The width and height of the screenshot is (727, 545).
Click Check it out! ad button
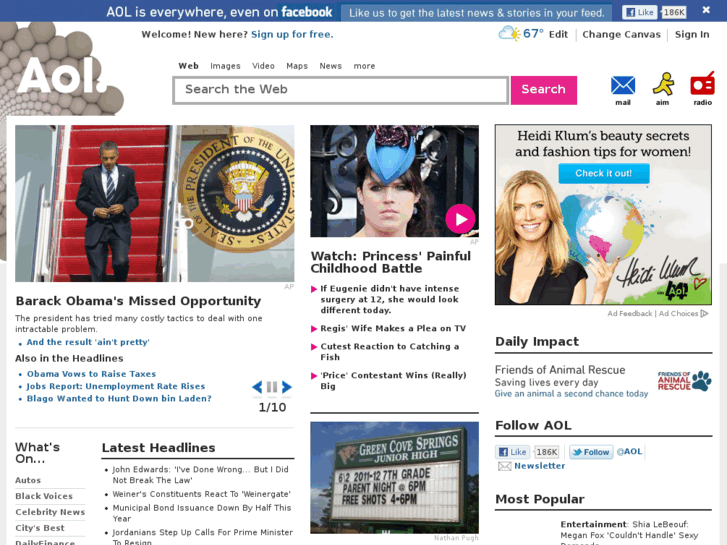pos(604,173)
